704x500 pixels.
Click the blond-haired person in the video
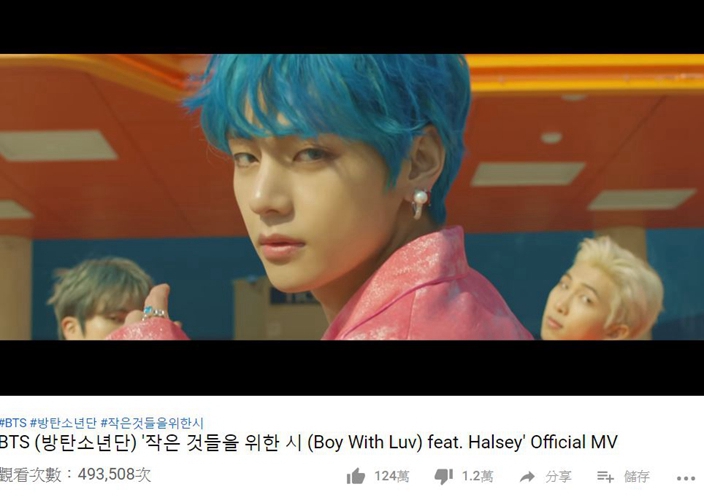tap(604, 292)
